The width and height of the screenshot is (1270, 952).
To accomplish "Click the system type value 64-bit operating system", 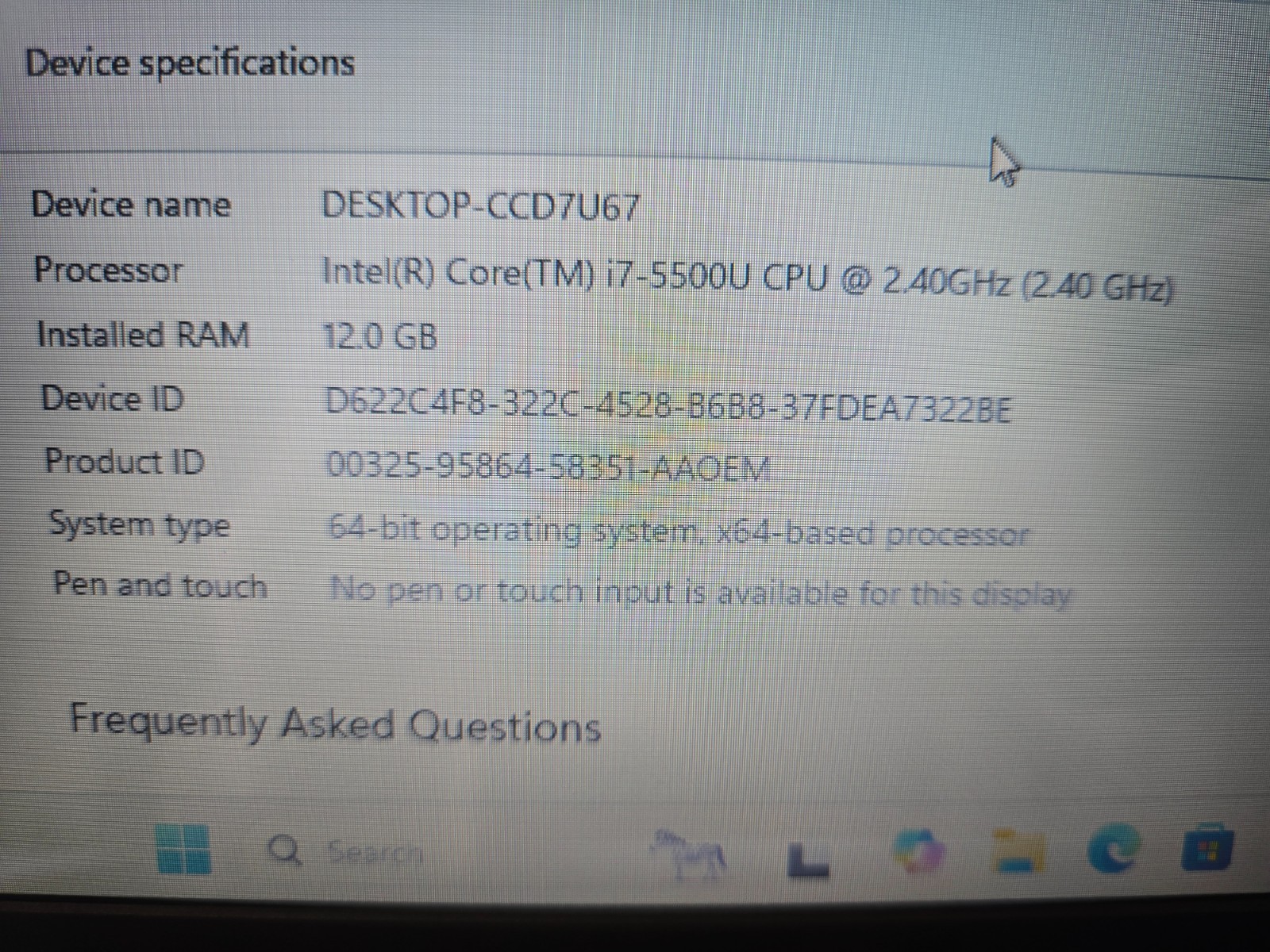I will pyautogui.click(x=678, y=532).
